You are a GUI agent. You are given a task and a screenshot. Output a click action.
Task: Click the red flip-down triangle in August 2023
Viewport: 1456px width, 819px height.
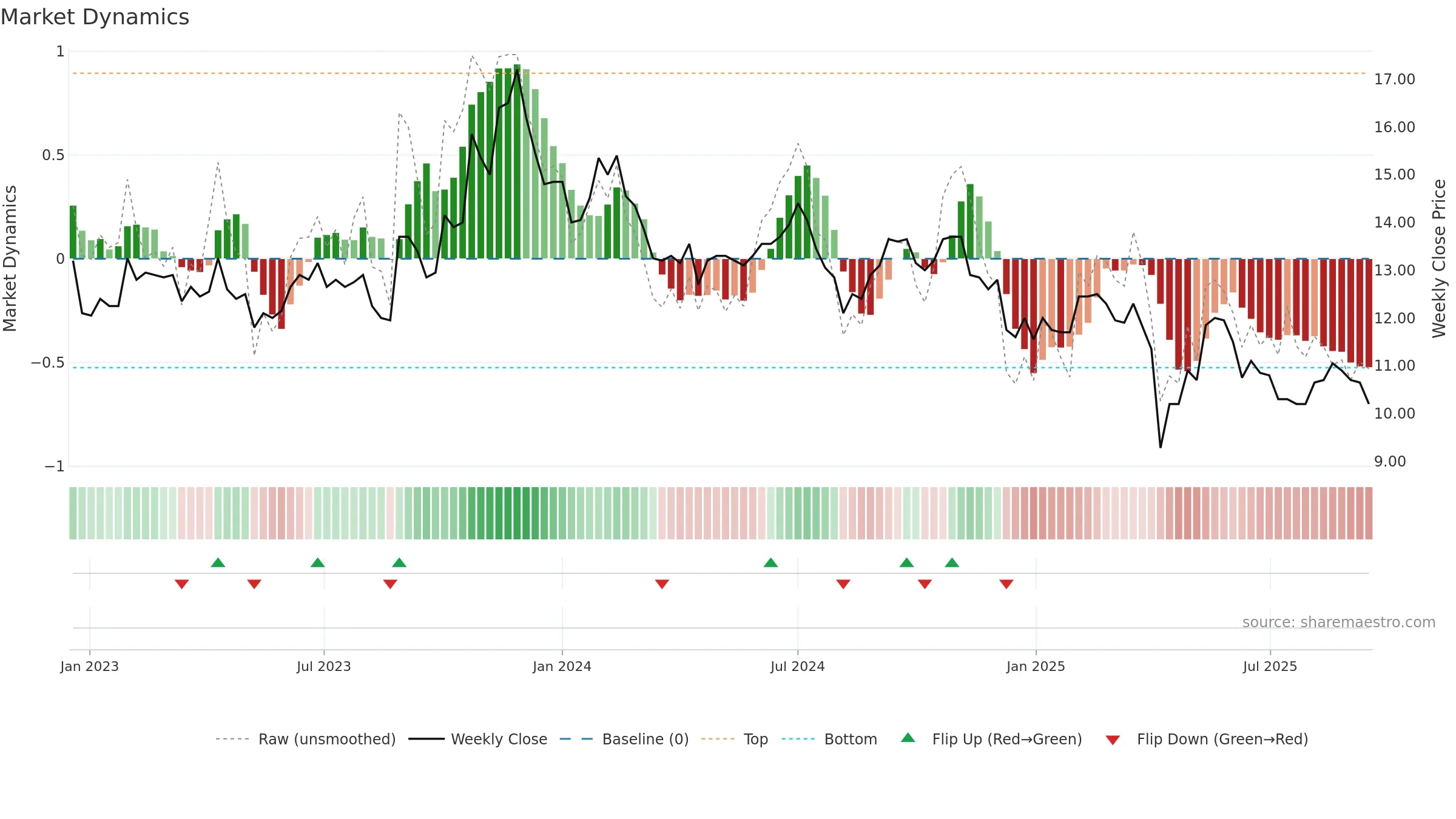tap(390, 584)
